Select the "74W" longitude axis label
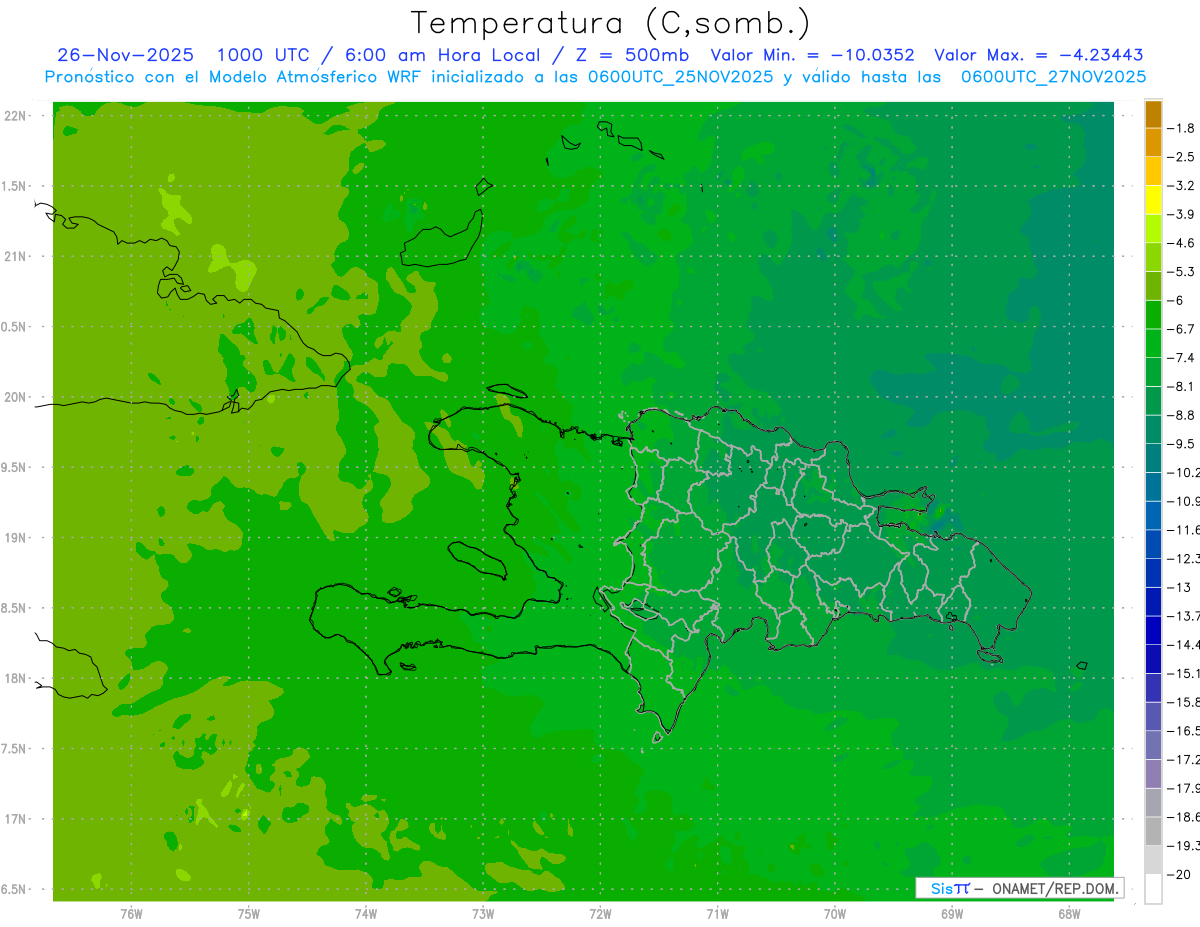1200x927 pixels. point(365,914)
